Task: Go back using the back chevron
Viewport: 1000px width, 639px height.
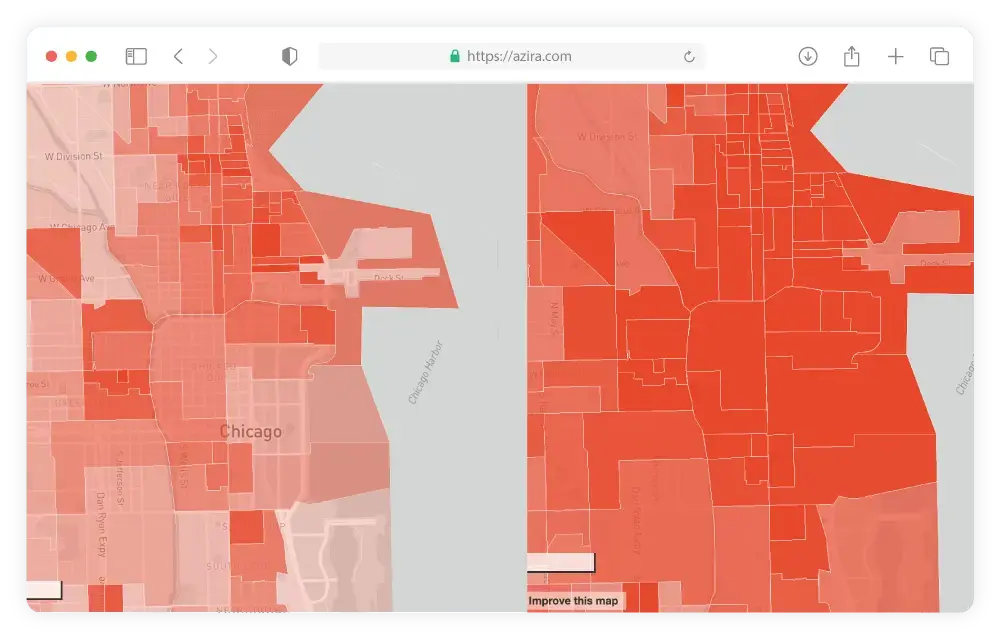Action: [x=178, y=57]
